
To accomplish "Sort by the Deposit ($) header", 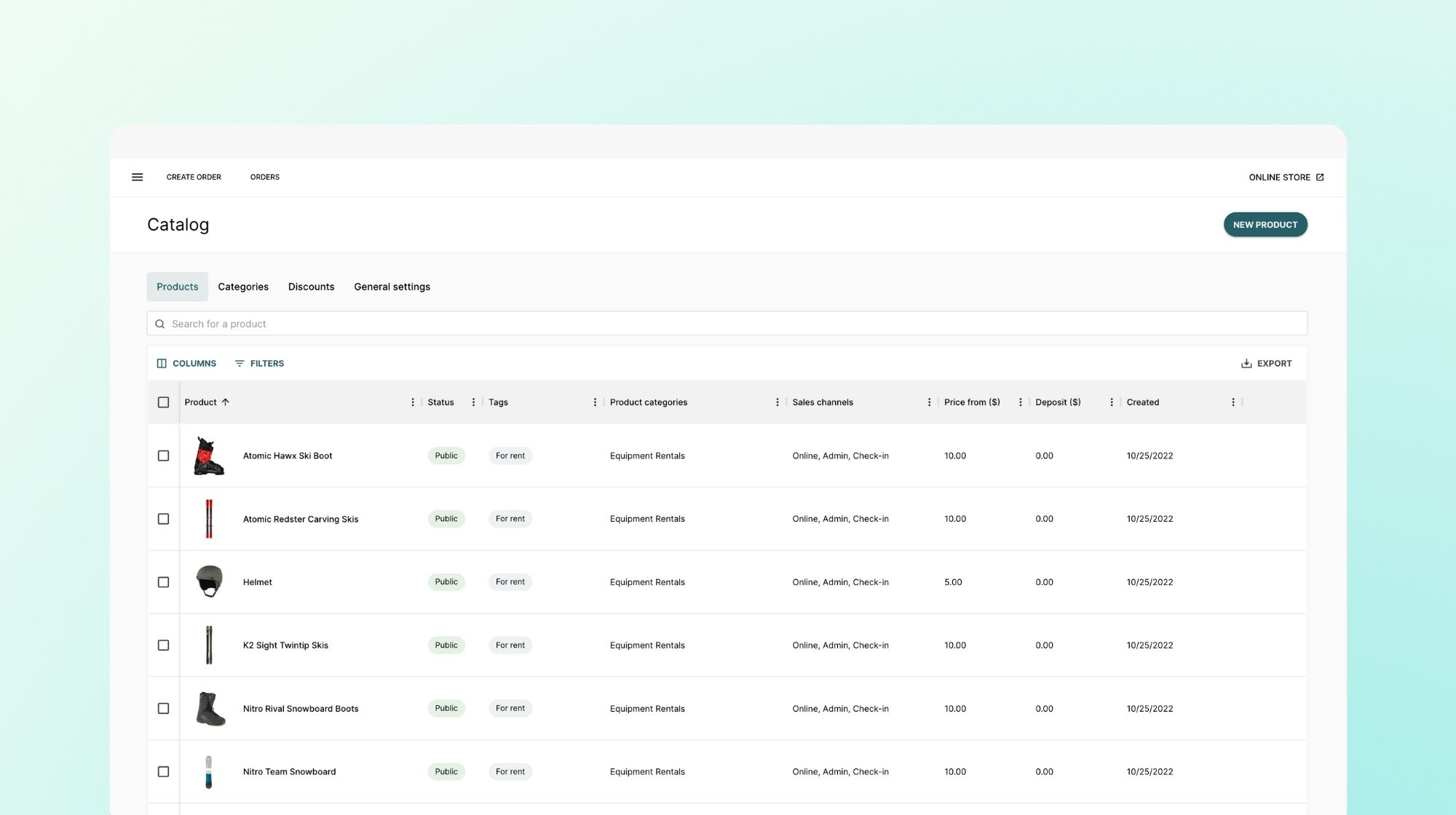I will point(1058,402).
